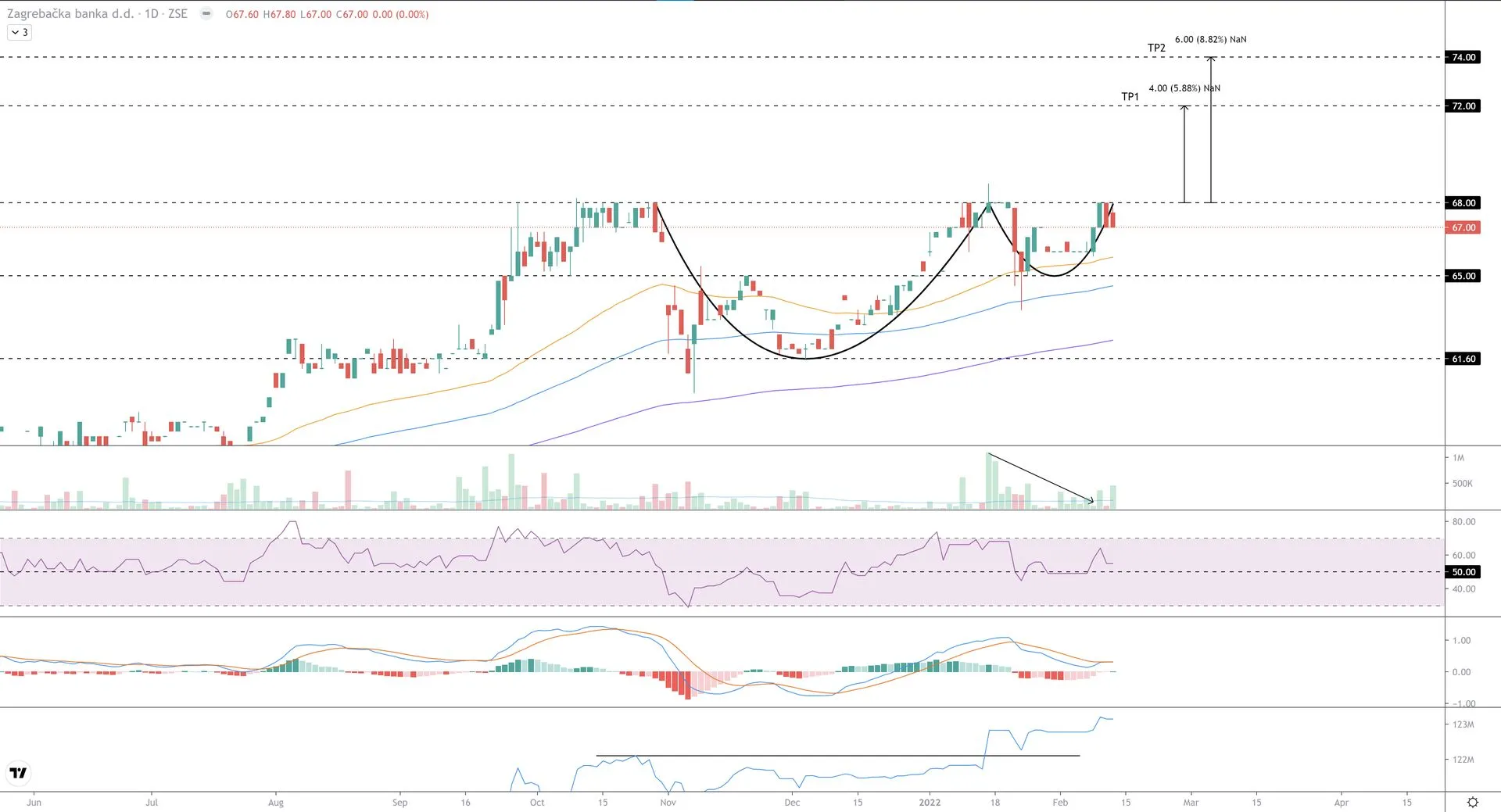Click RSI 50.00 midline label
This screenshot has width=1501, height=812.
[x=1463, y=572]
